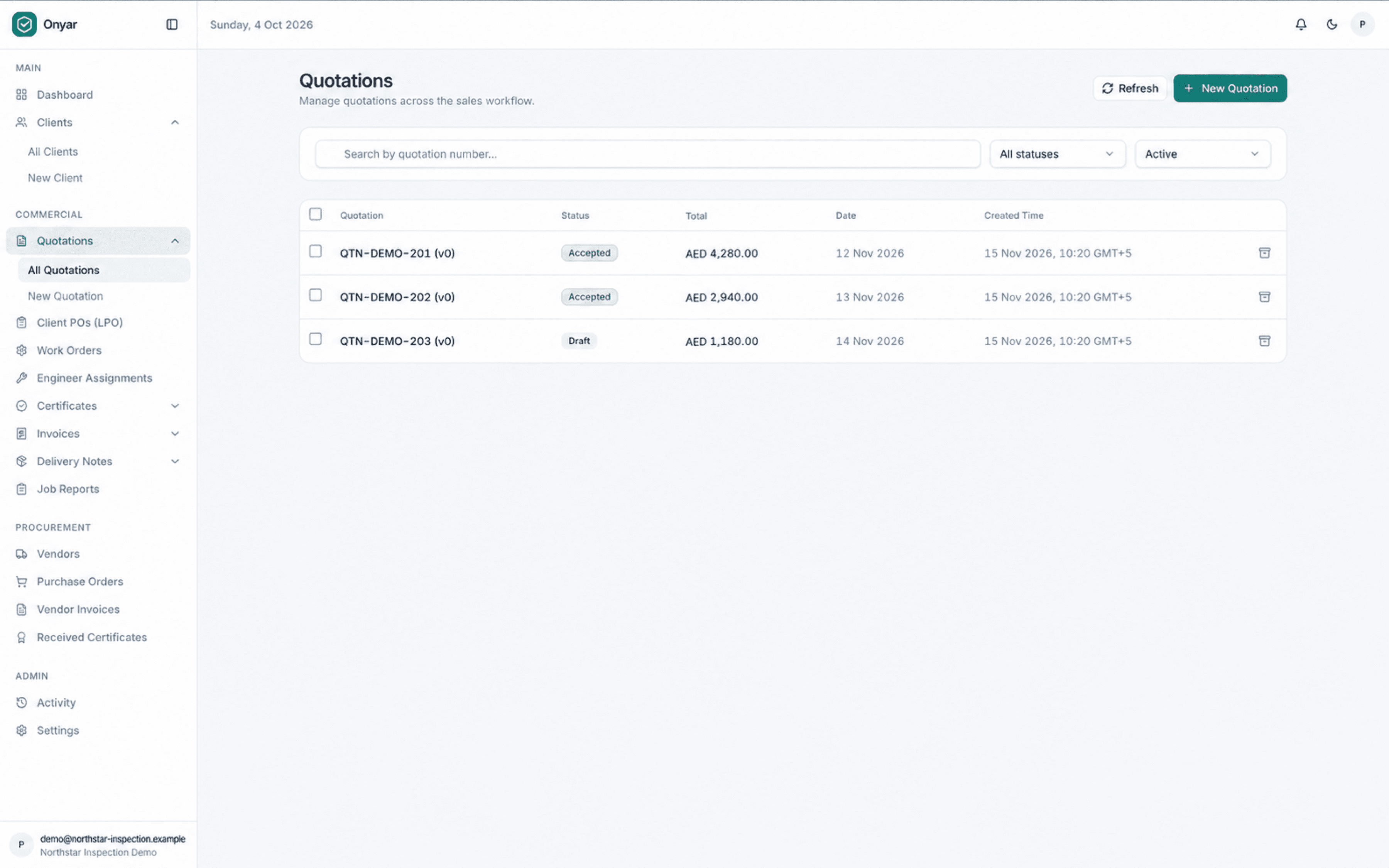Collapse the Quotations section chevron

(175, 241)
